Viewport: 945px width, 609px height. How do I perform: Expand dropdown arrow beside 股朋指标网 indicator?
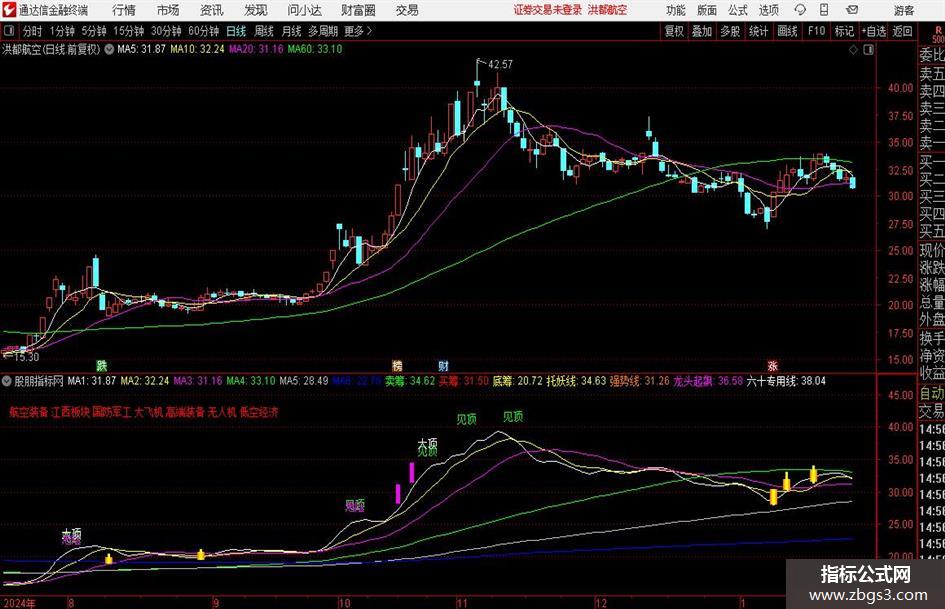coord(7,381)
